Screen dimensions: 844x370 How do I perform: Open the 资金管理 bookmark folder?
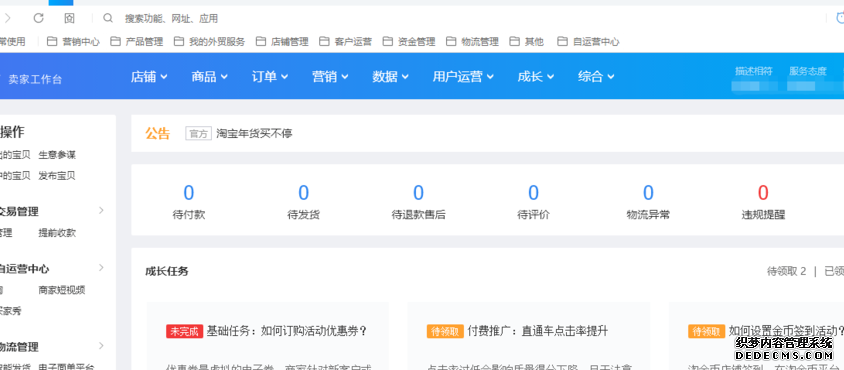[x=409, y=41]
